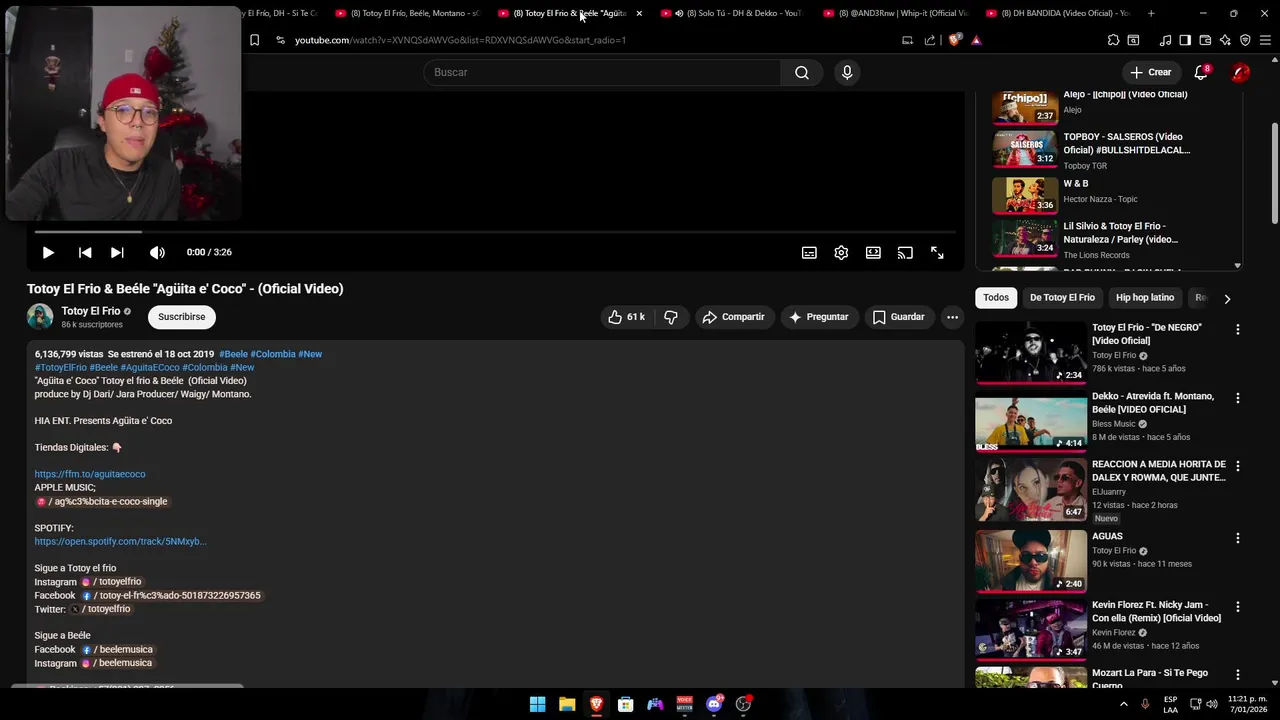This screenshot has width=1280, height=720.
Task: Select the Hip hop latino chip
Action: coord(1145,298)
